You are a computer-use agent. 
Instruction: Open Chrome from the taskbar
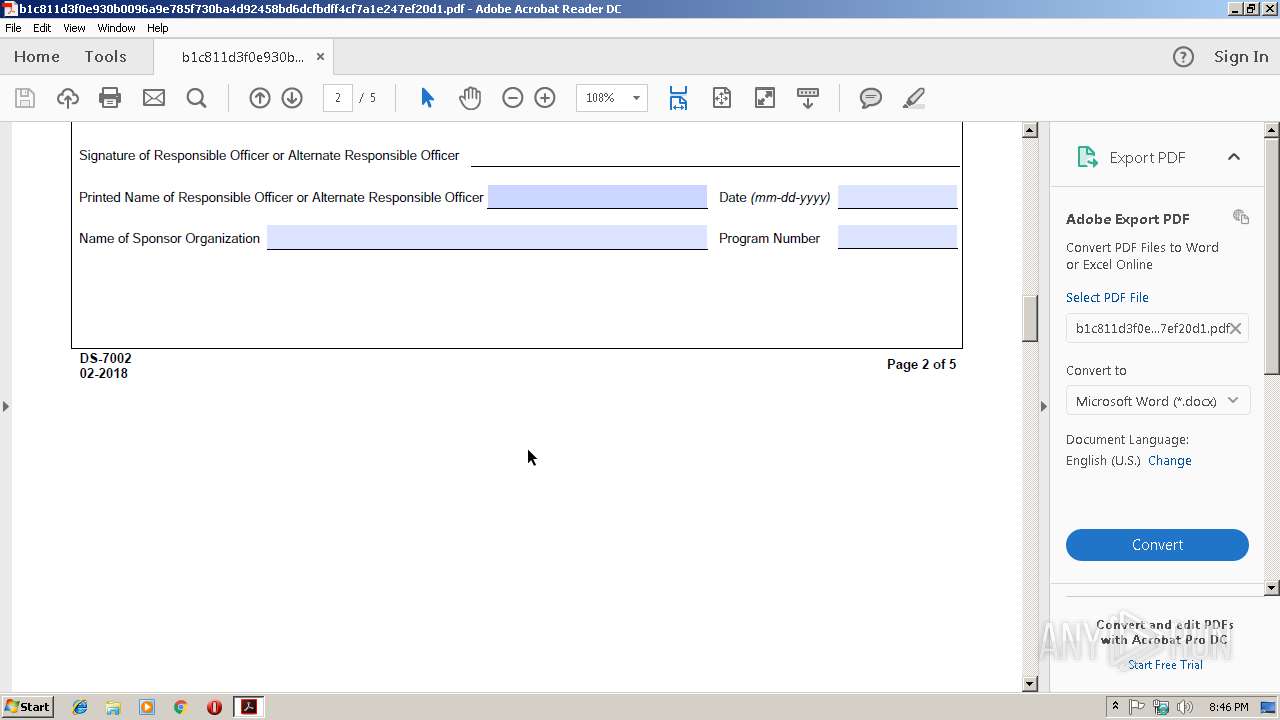[180, 707]
